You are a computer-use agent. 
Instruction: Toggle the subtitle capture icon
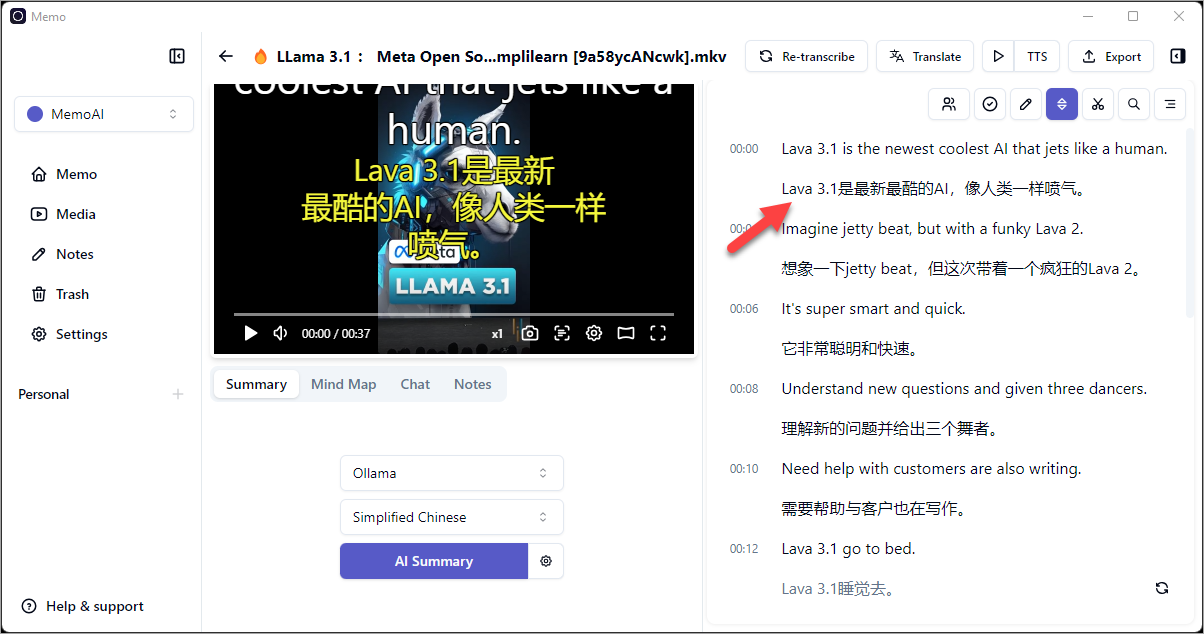[x=562, y=333]
